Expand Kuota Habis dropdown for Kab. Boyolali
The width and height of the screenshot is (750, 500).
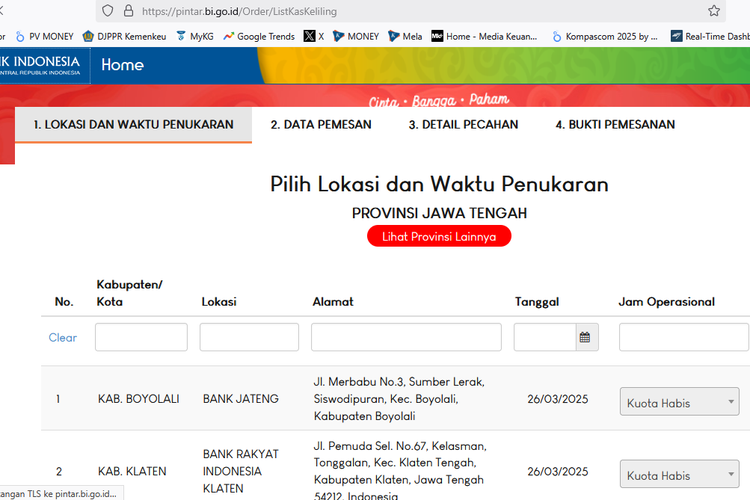click(x=680, y=403)
